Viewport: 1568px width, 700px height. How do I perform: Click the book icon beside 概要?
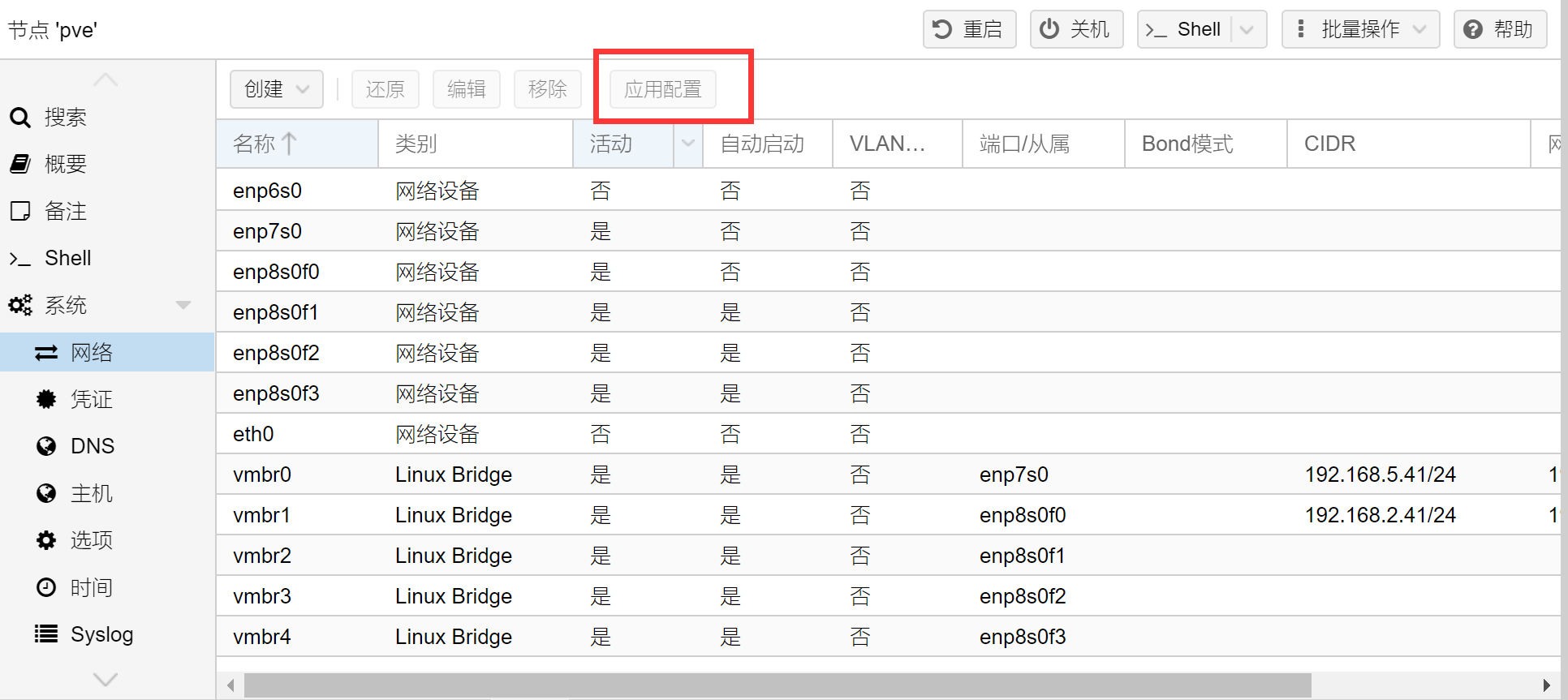coord(20,164)
